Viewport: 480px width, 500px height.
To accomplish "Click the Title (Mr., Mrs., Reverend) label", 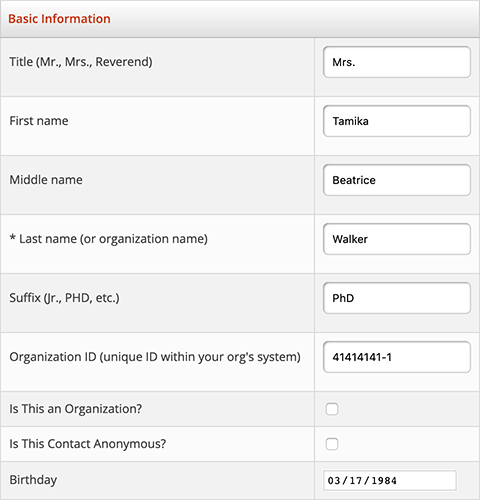I will pos(81,62).
